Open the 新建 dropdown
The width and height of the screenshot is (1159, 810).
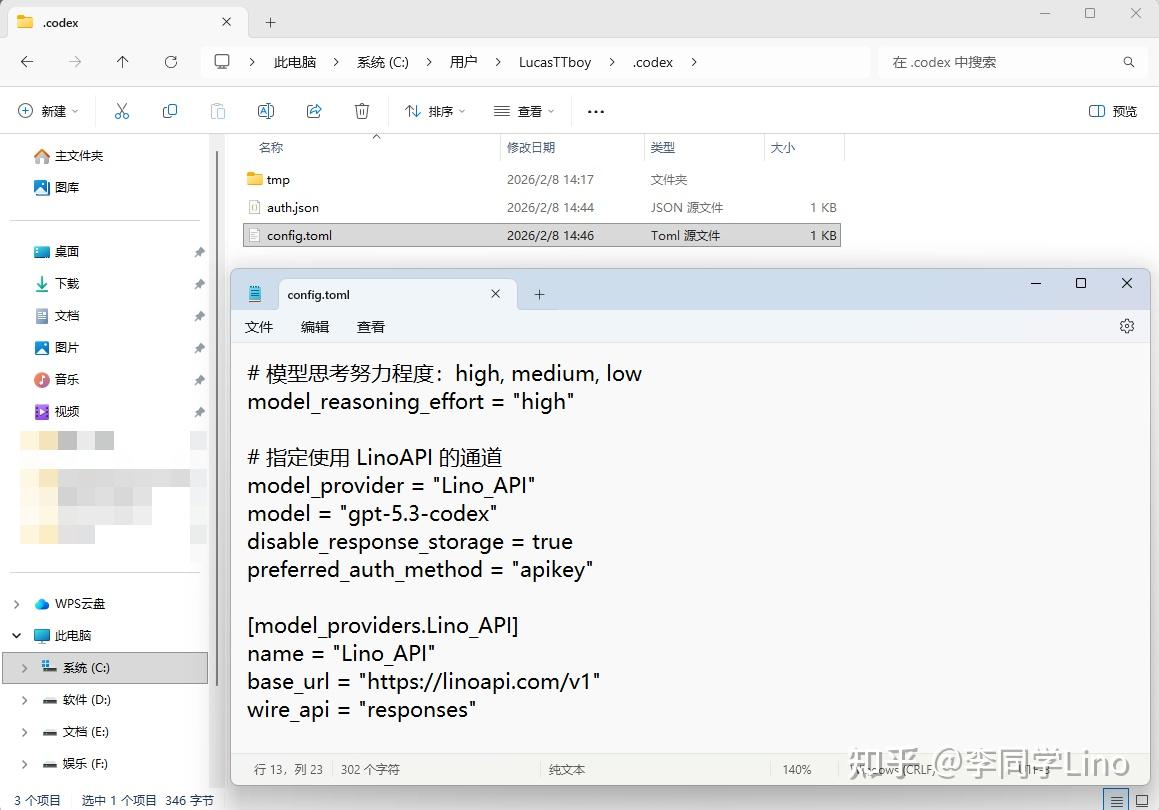[48, 111]
